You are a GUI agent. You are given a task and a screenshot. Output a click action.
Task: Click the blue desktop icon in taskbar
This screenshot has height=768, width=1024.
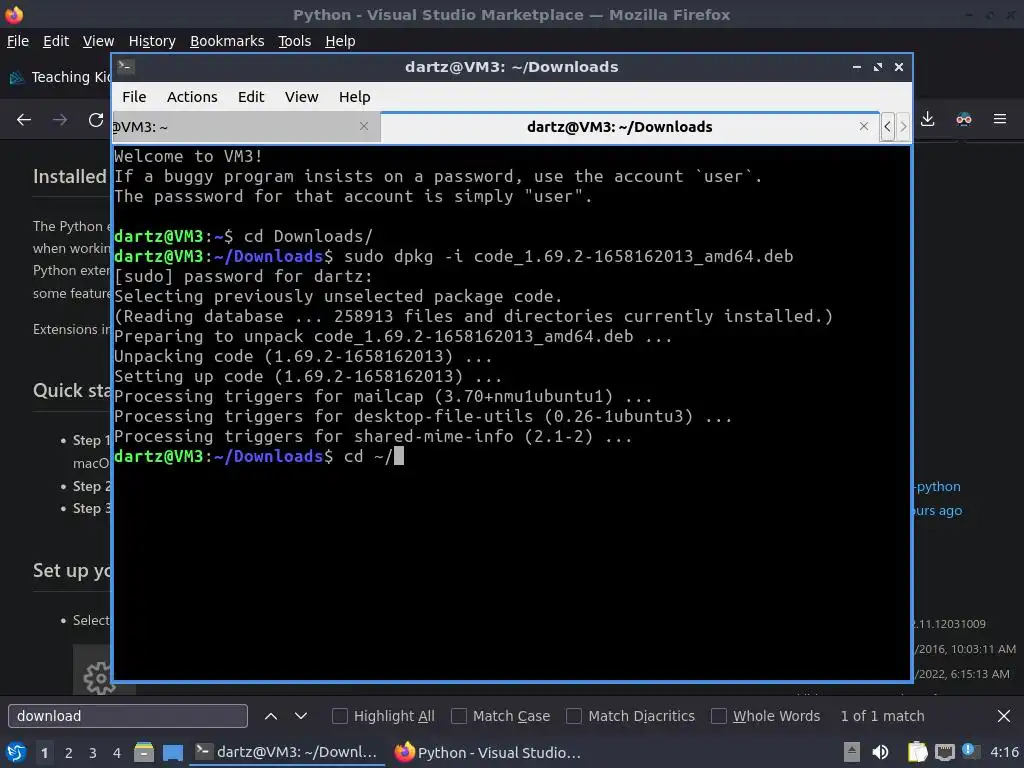(173, 752)
